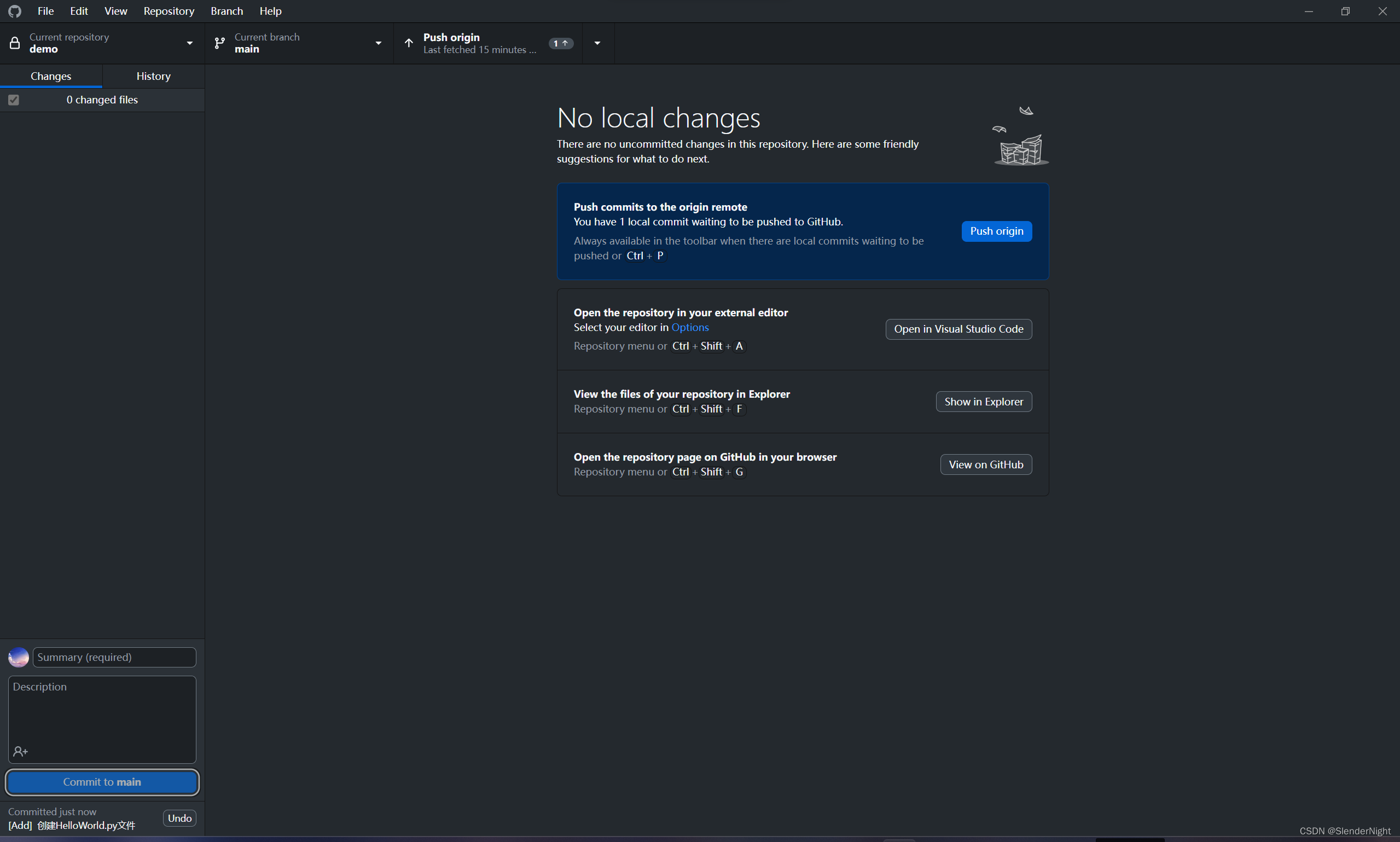This screenshot has width=1400, height=842.
Task: Open the Repository menu
Action: point(169,11)
